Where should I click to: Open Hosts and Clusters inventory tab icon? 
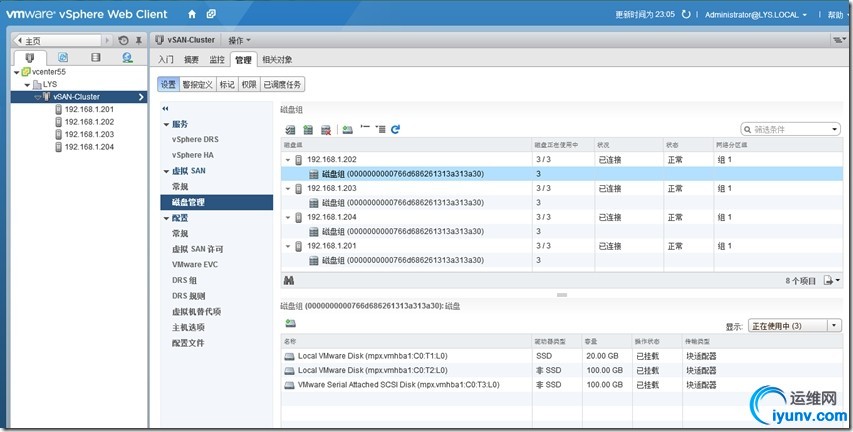pos(30,57)
